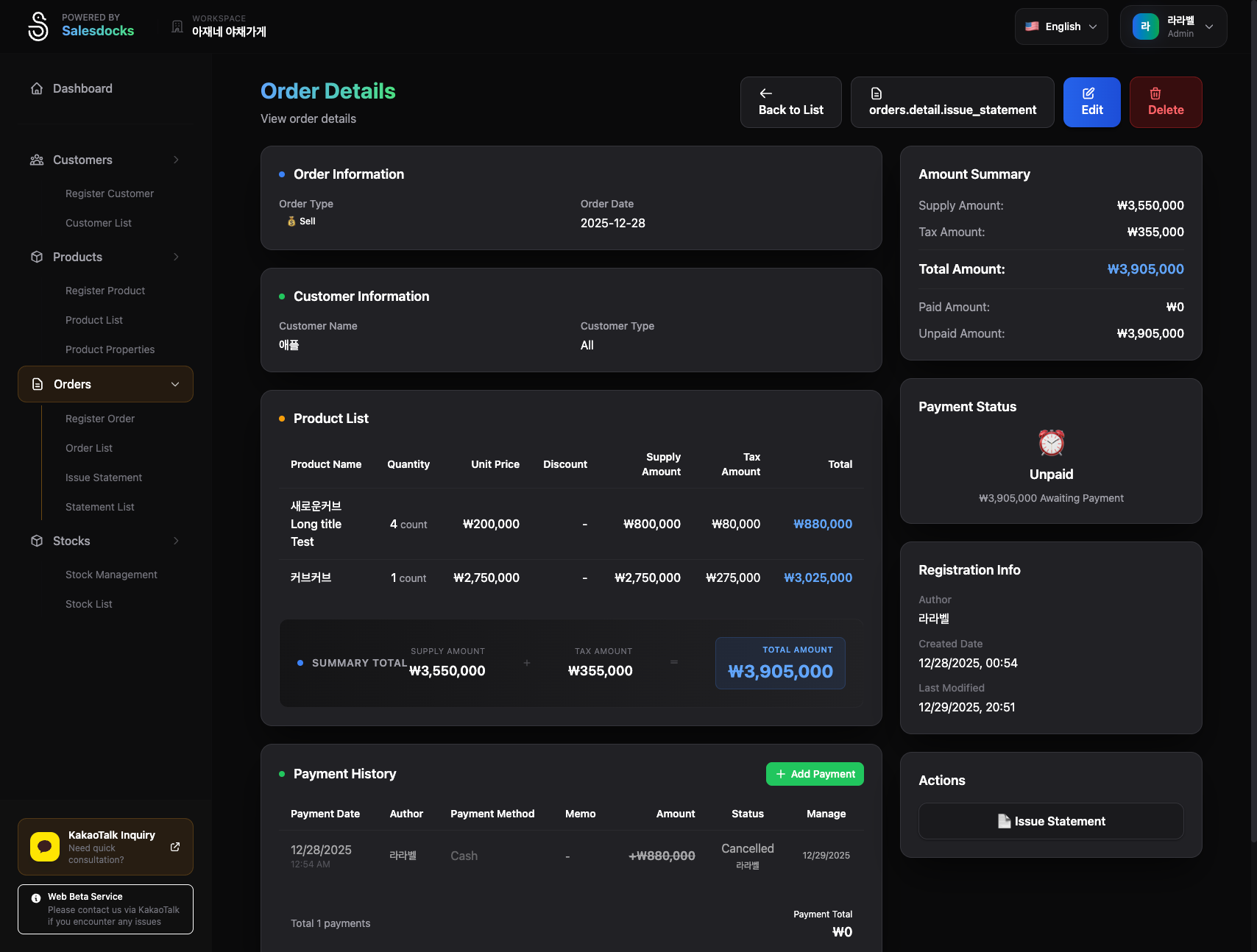
Task: Switch to the Statement List page
Action: [x=99, y=506]
